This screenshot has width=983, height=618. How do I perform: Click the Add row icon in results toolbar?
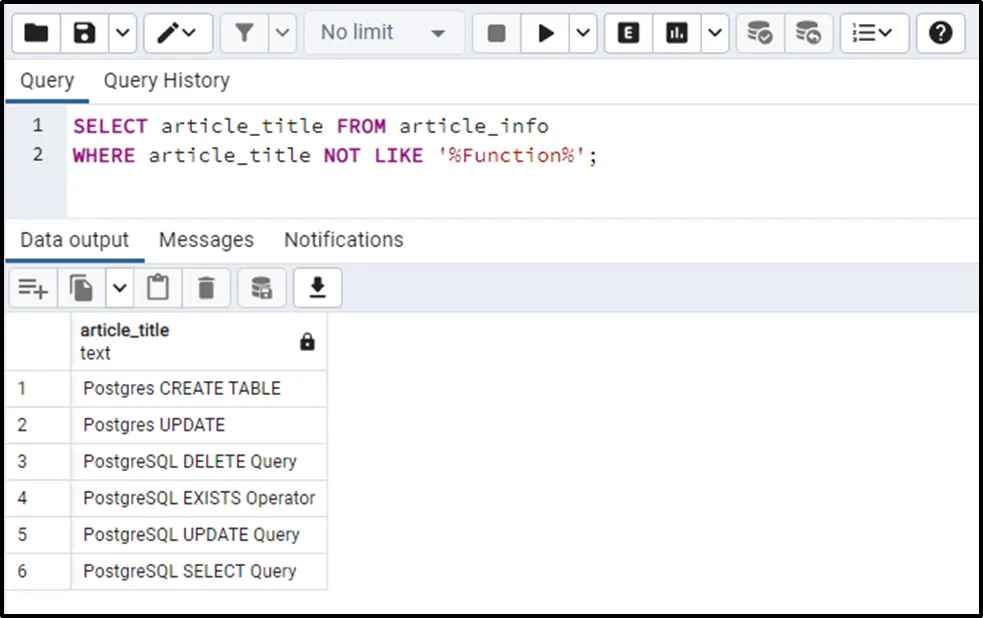[x=33, y=288]
